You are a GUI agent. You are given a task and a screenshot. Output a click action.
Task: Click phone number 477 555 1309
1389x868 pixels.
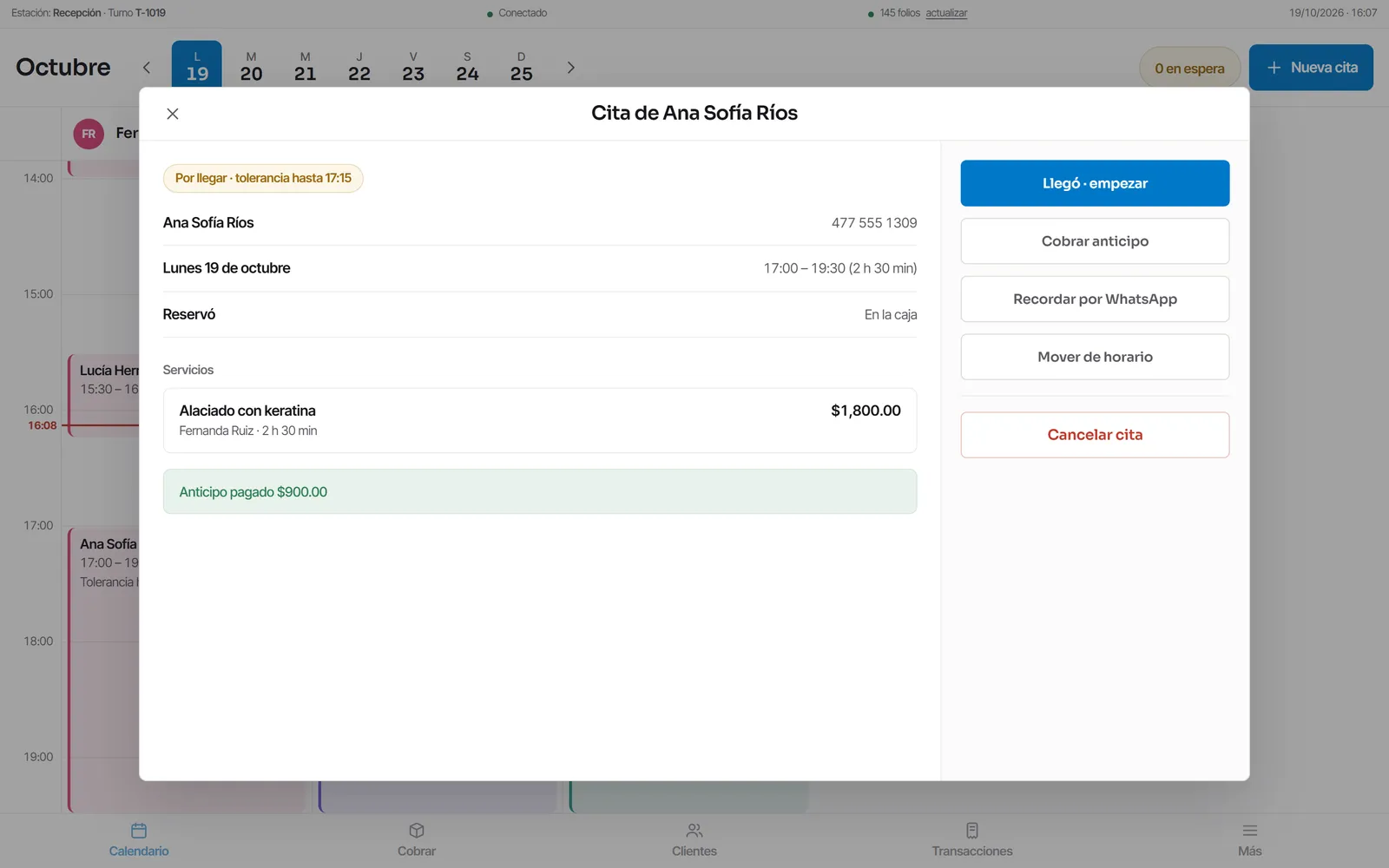pos(874,223)
